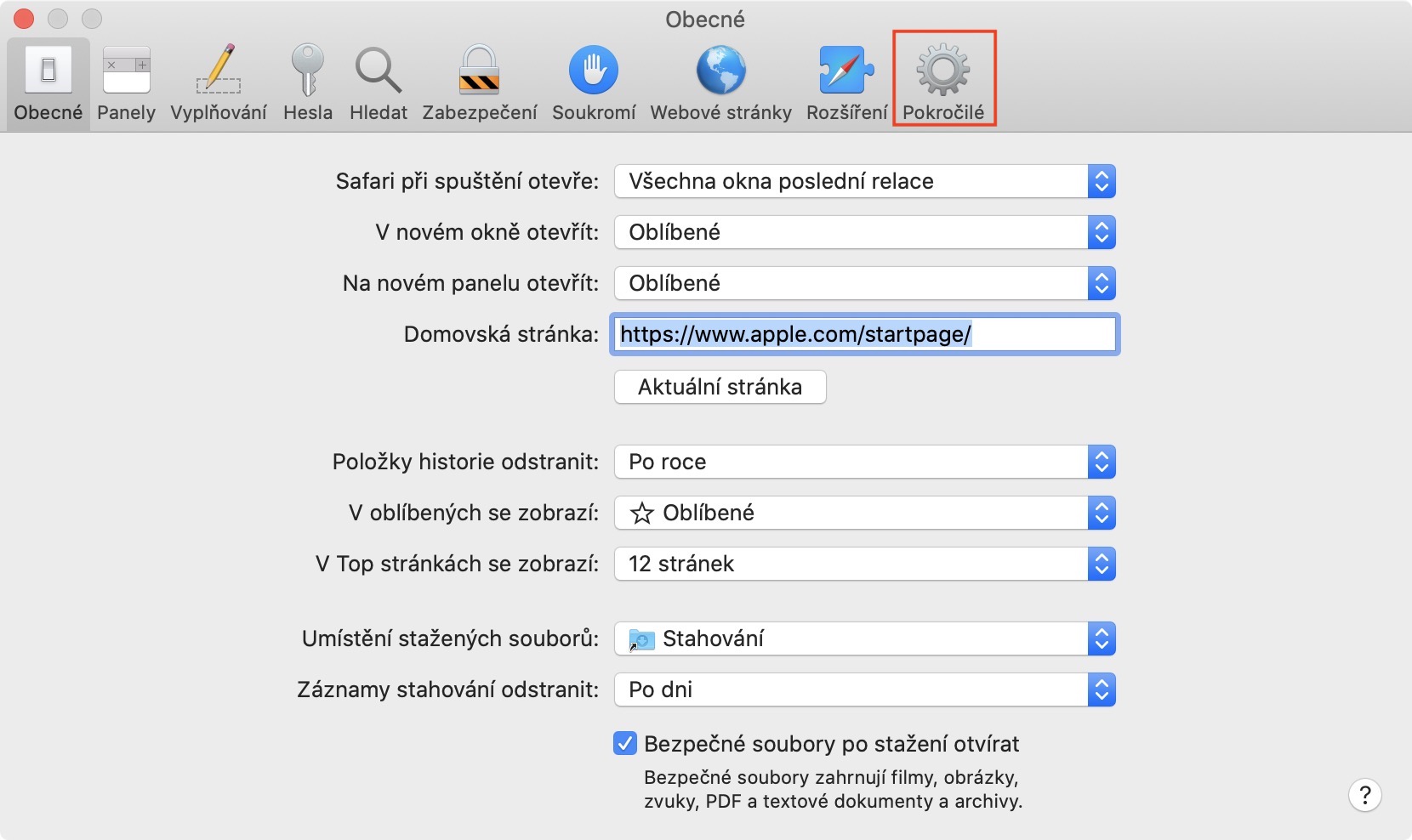Screen dimensions: 1412x840
Task: Open the Obecné preferences icon
Action: (48, 70)
